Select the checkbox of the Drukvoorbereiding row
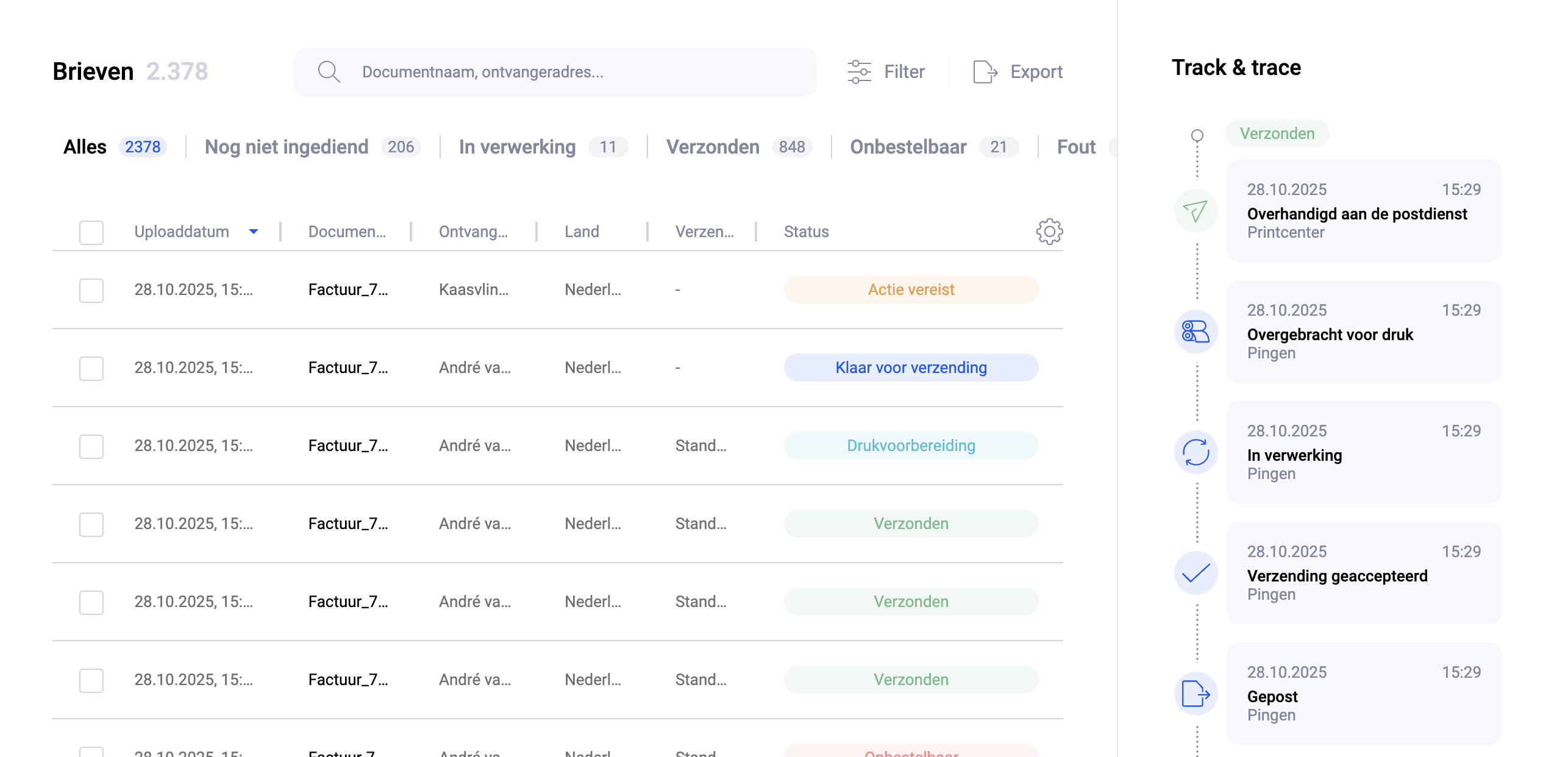The width and height of the screenshot is (1568, 757). pos(91,446)
